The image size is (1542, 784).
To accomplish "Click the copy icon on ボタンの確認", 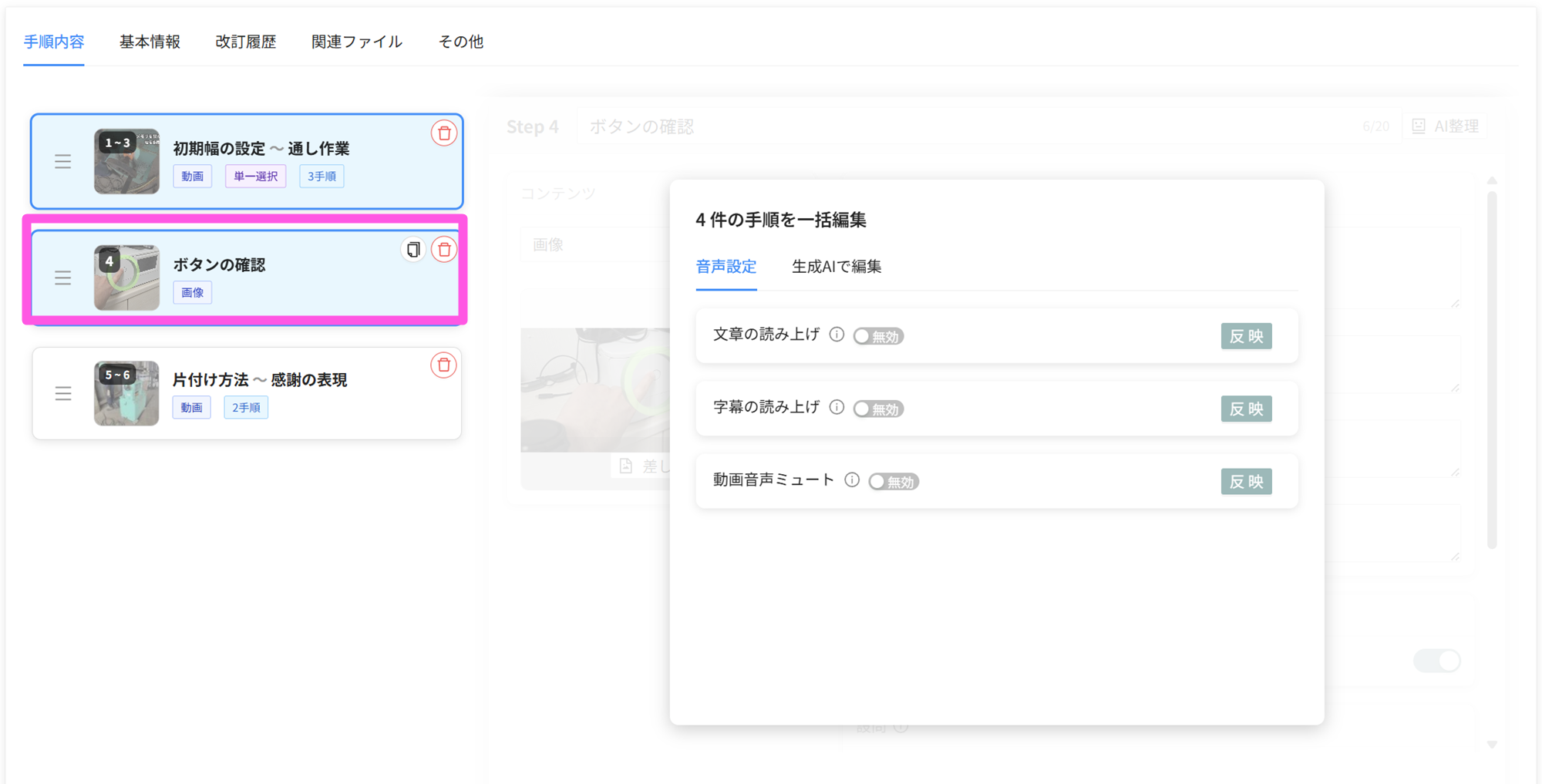I will click(x=413, y=250).
